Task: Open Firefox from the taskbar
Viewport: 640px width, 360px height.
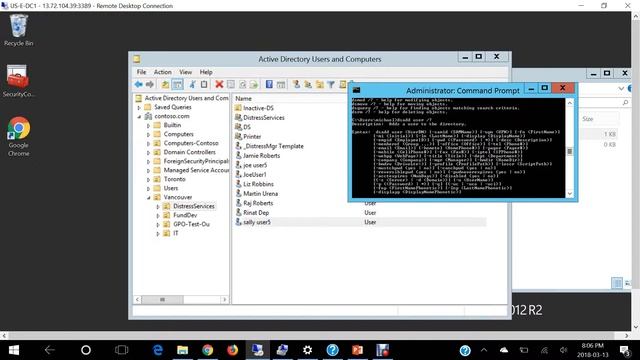Action: (232, 350)
